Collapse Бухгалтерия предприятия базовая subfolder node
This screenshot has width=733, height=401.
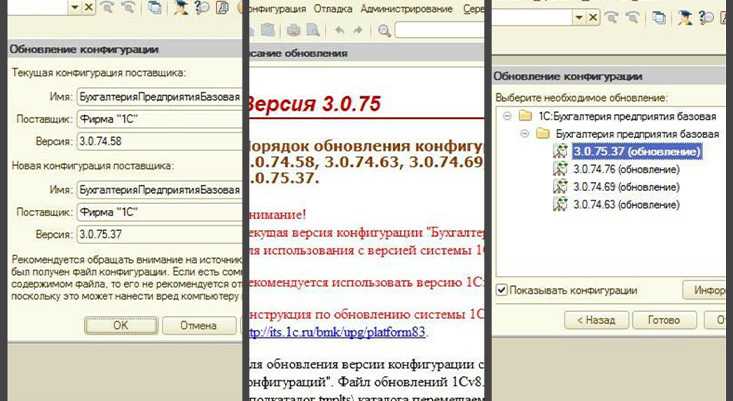(525, 134)
